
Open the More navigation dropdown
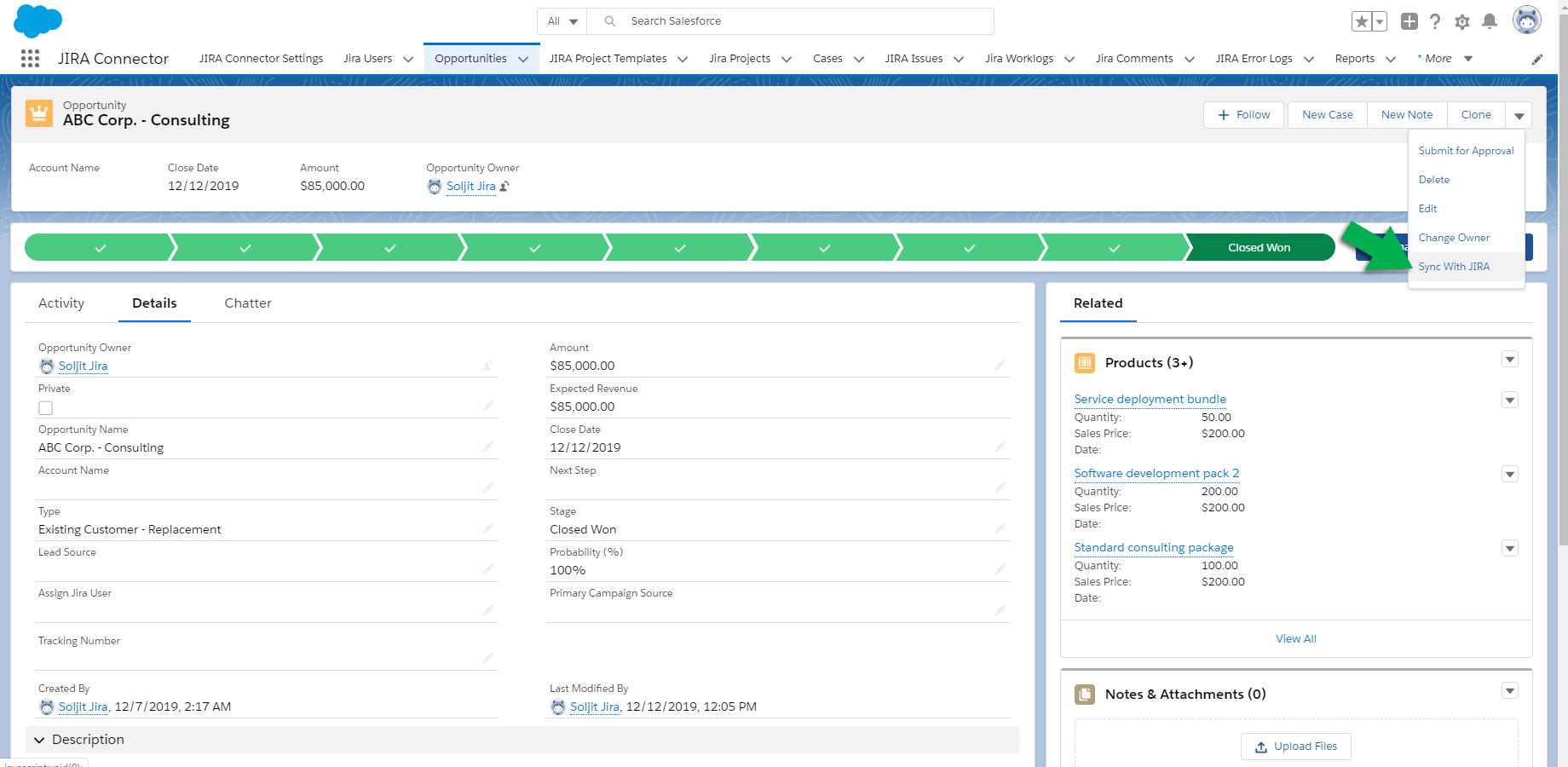point(1445,59)
